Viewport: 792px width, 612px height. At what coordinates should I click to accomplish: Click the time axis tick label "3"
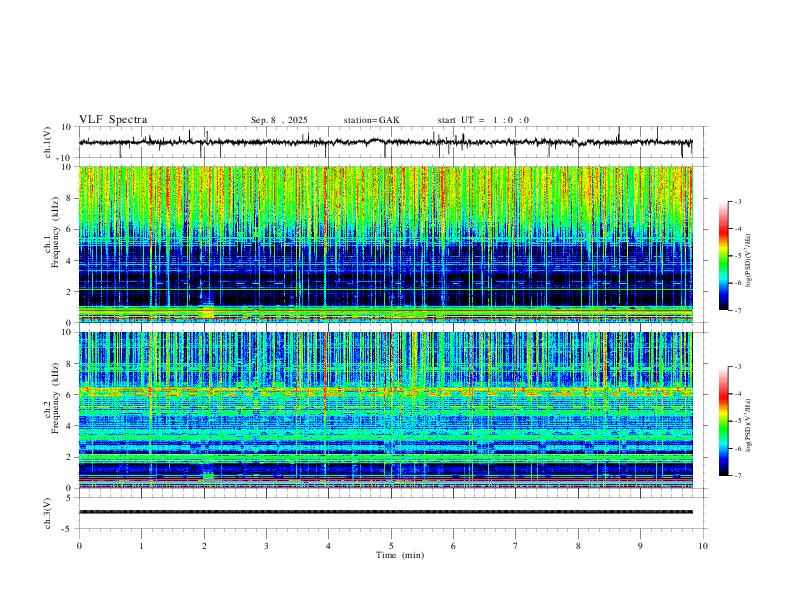[266, 546]
